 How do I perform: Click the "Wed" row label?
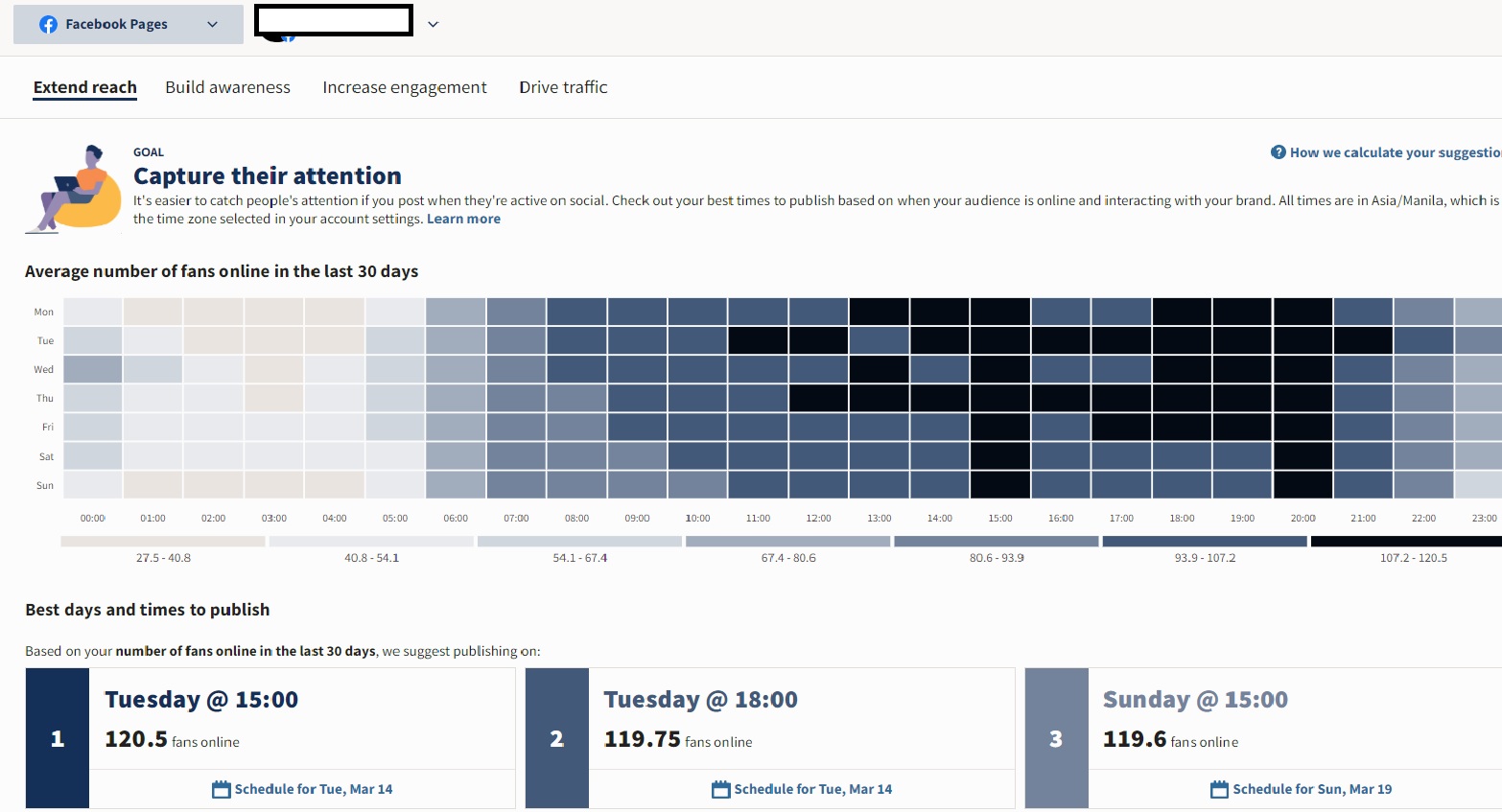44,369
